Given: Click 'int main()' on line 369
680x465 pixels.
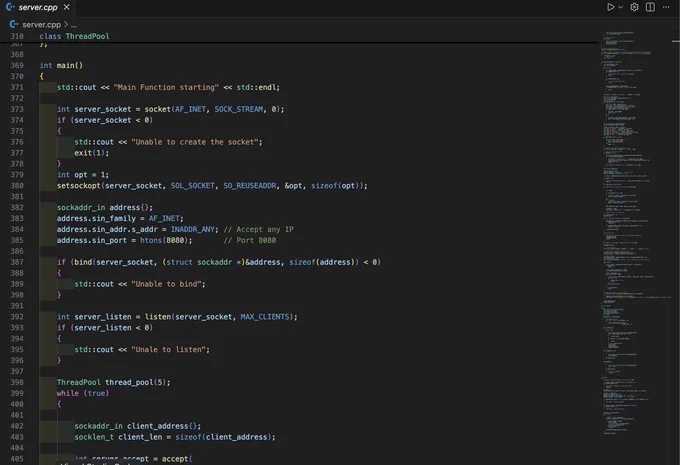Looking at the screenshot, I should tap(61, 65).
